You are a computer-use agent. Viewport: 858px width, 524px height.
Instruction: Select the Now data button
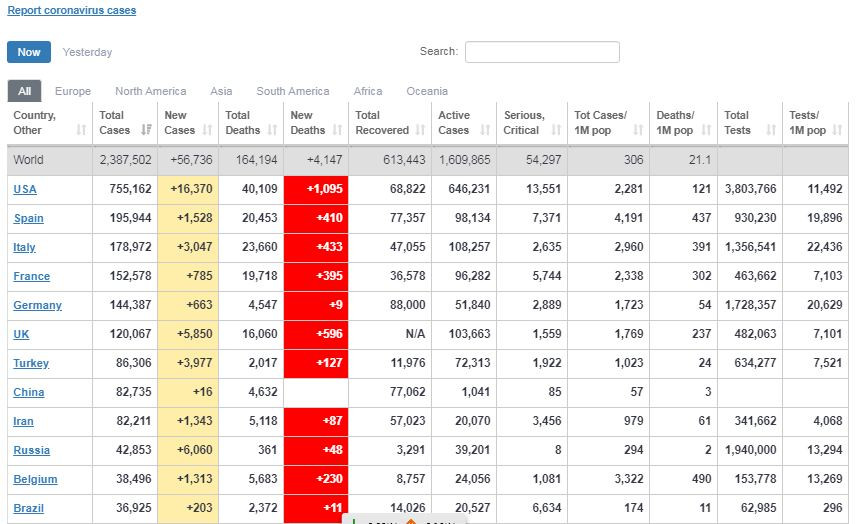tap(29, 52)
